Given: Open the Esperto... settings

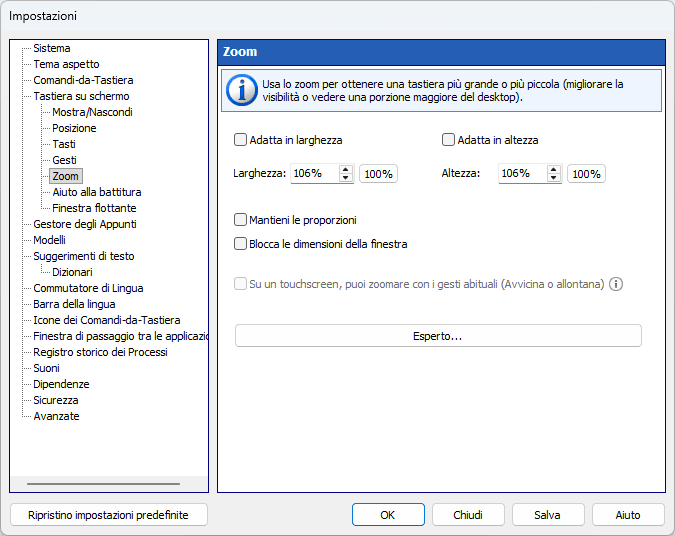Looking at the screenshot, I should click(x=438, y=336).
